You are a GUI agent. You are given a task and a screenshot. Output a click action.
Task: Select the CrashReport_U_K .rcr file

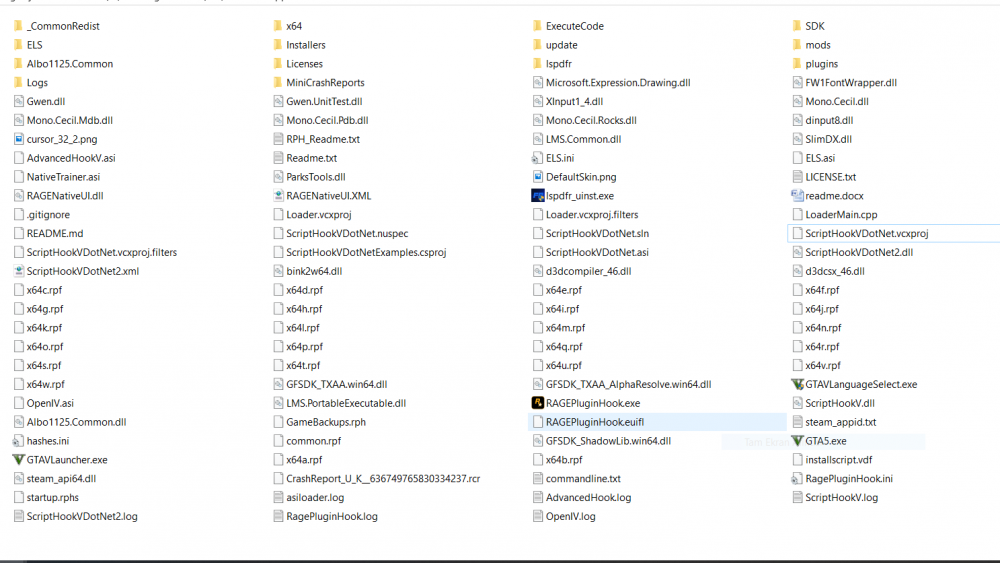(x=383, y=478)
